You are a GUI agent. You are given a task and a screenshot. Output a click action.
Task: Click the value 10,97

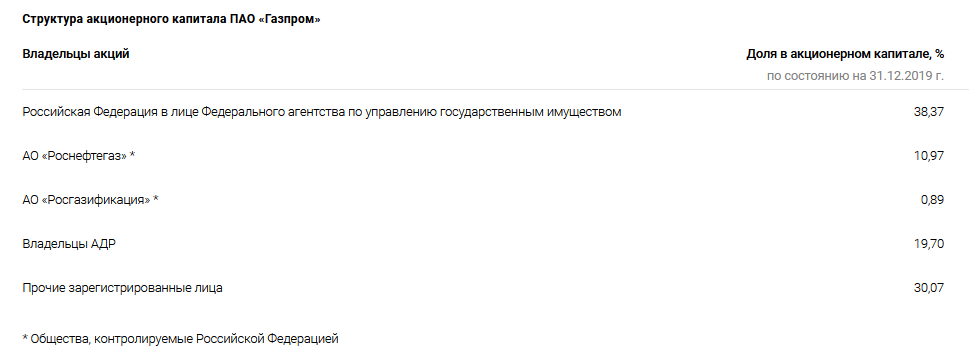point(929,156)
